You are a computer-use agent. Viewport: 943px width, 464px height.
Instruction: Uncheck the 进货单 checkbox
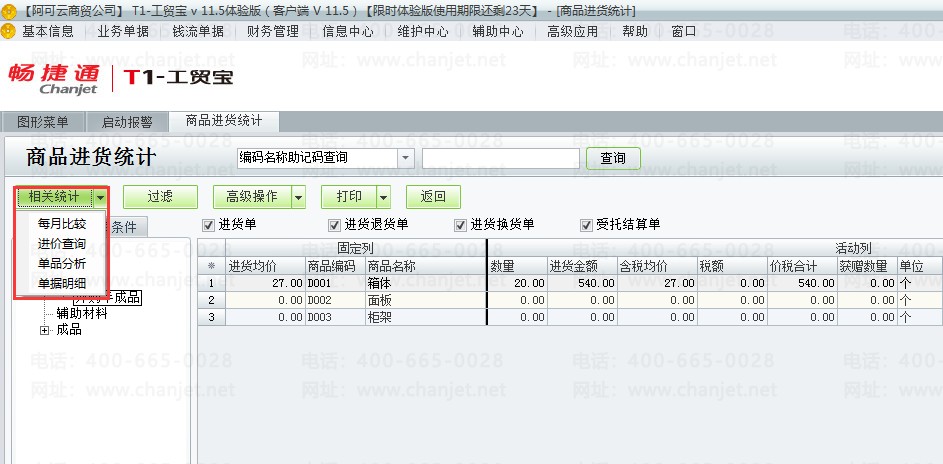tap(209, 225)
